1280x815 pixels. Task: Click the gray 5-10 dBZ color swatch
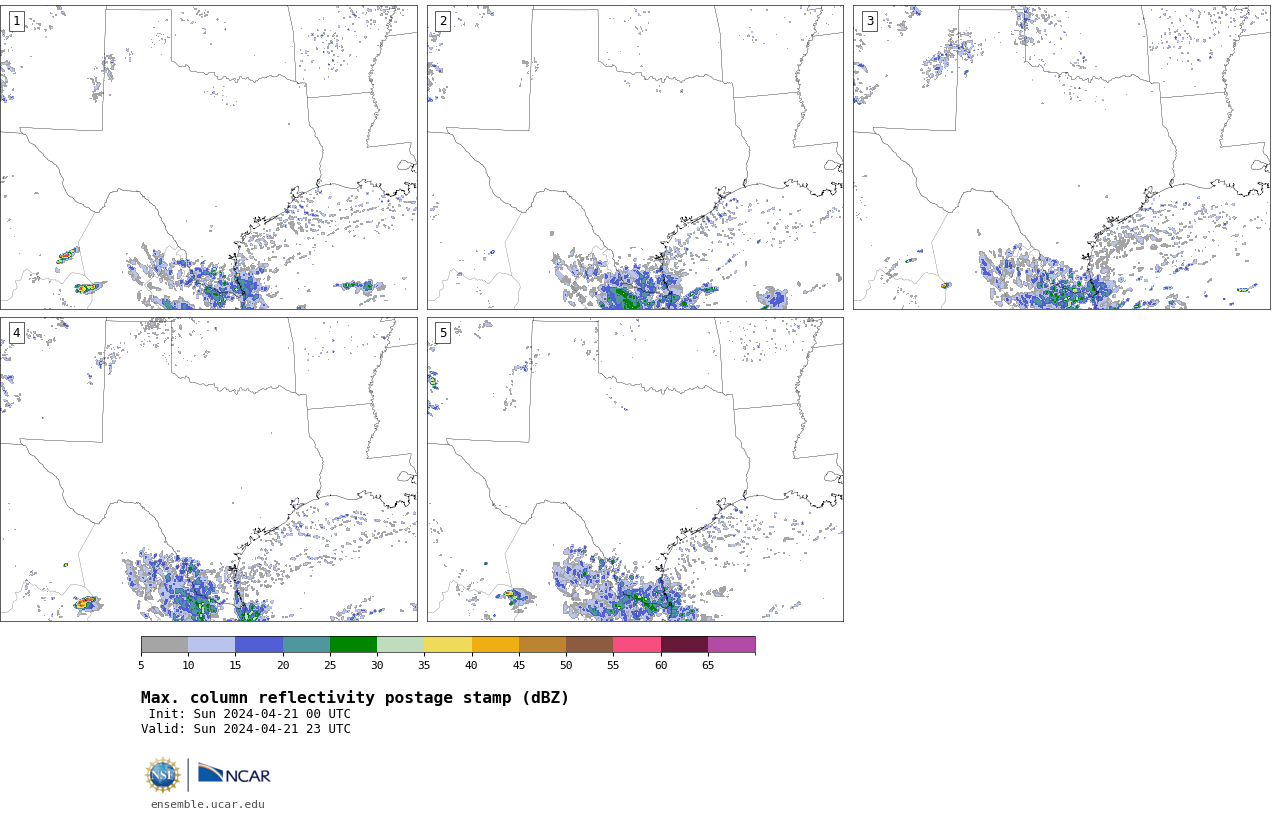pyautogui.click(x=164, y=645)
